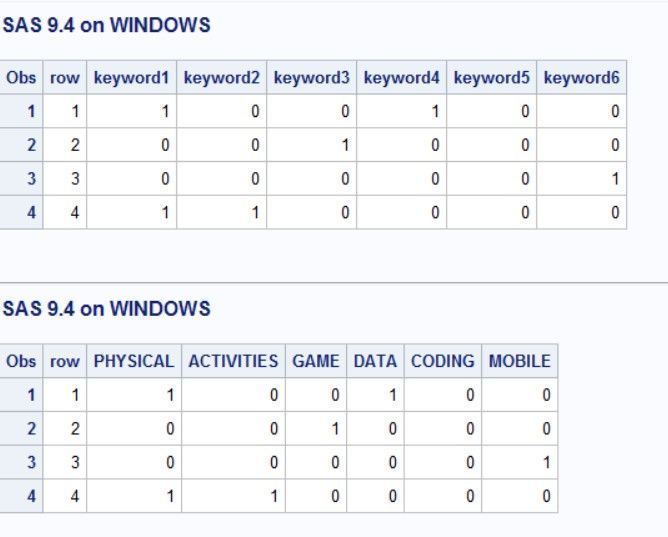
Task: Click the CODING column header
Action: pos(442,361)
